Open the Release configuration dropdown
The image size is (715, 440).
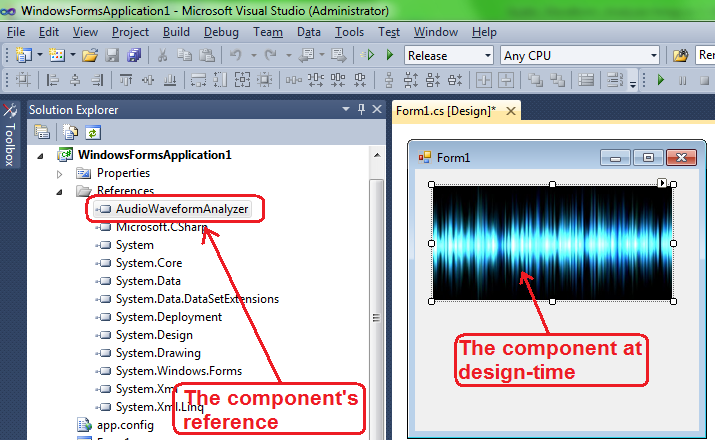tap(449, 56)
